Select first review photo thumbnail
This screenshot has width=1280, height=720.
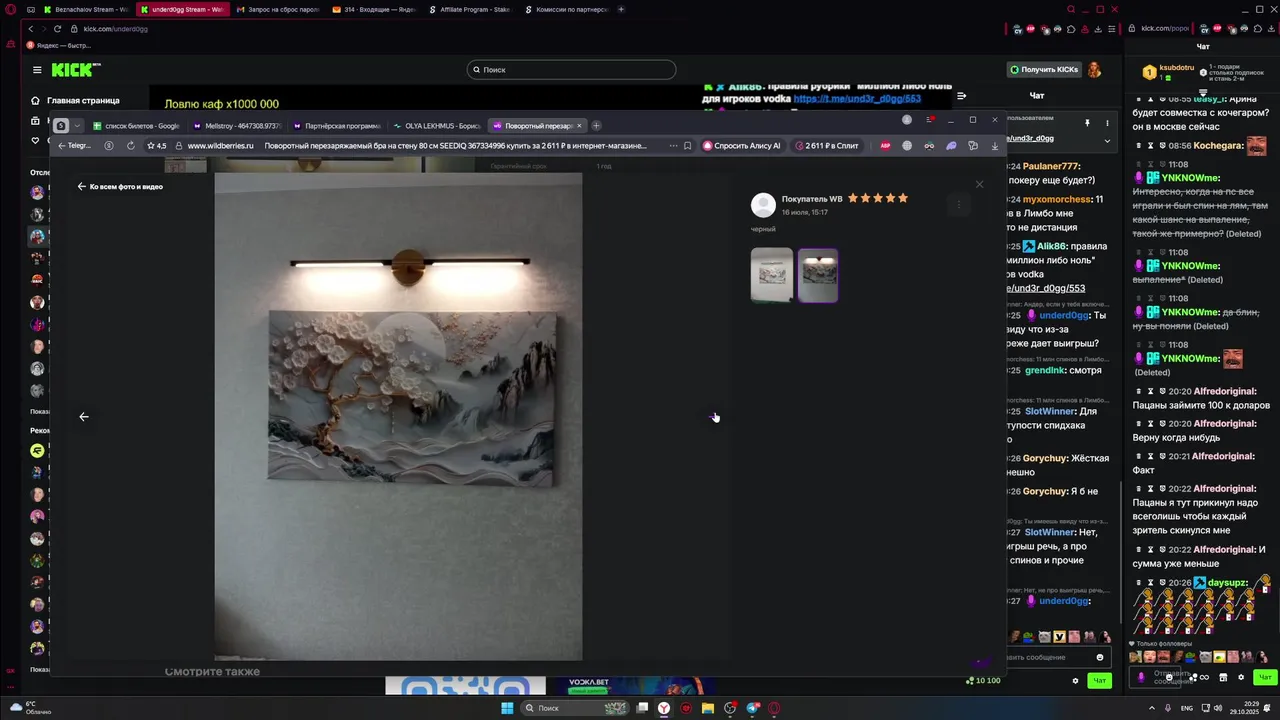coord(772,275)
